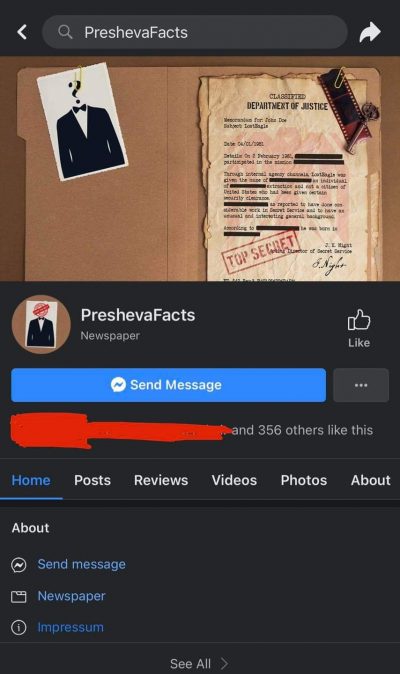Image resolution: width=400 pixels, height=674 pixels.
Task: Select the About tab
Action: coord(370,480)
